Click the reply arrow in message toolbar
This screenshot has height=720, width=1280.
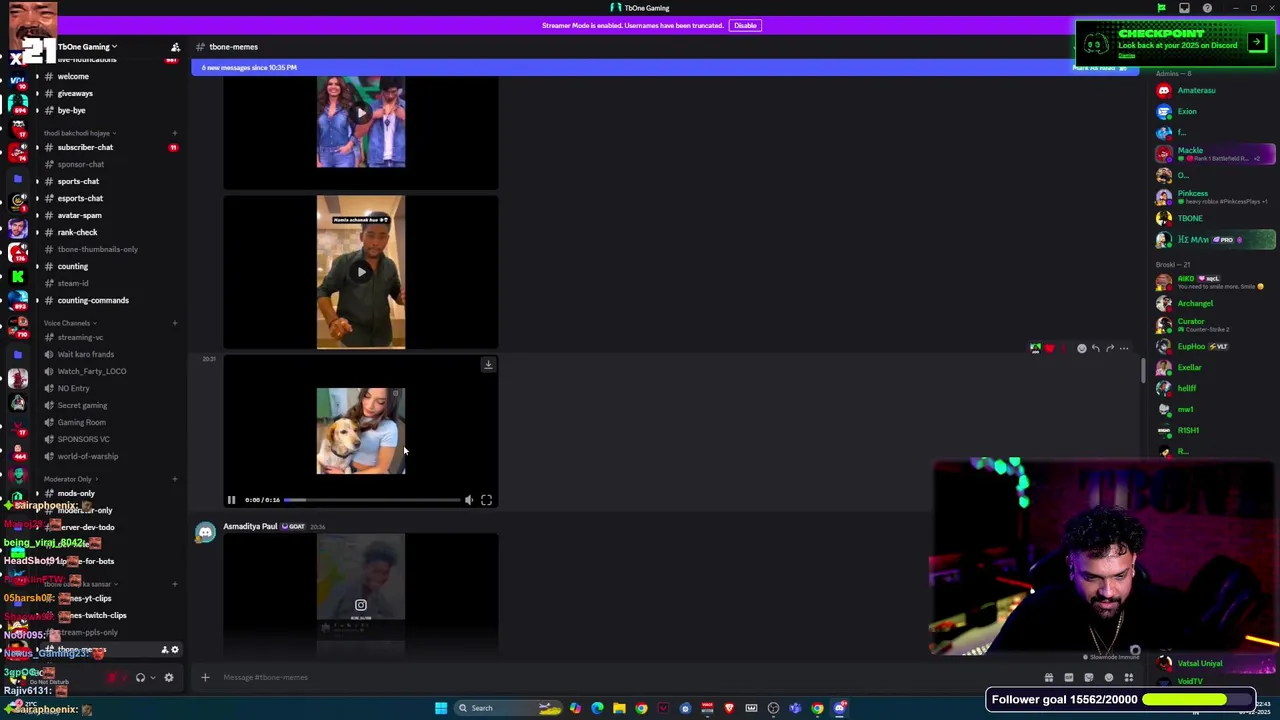[1096, 348]
